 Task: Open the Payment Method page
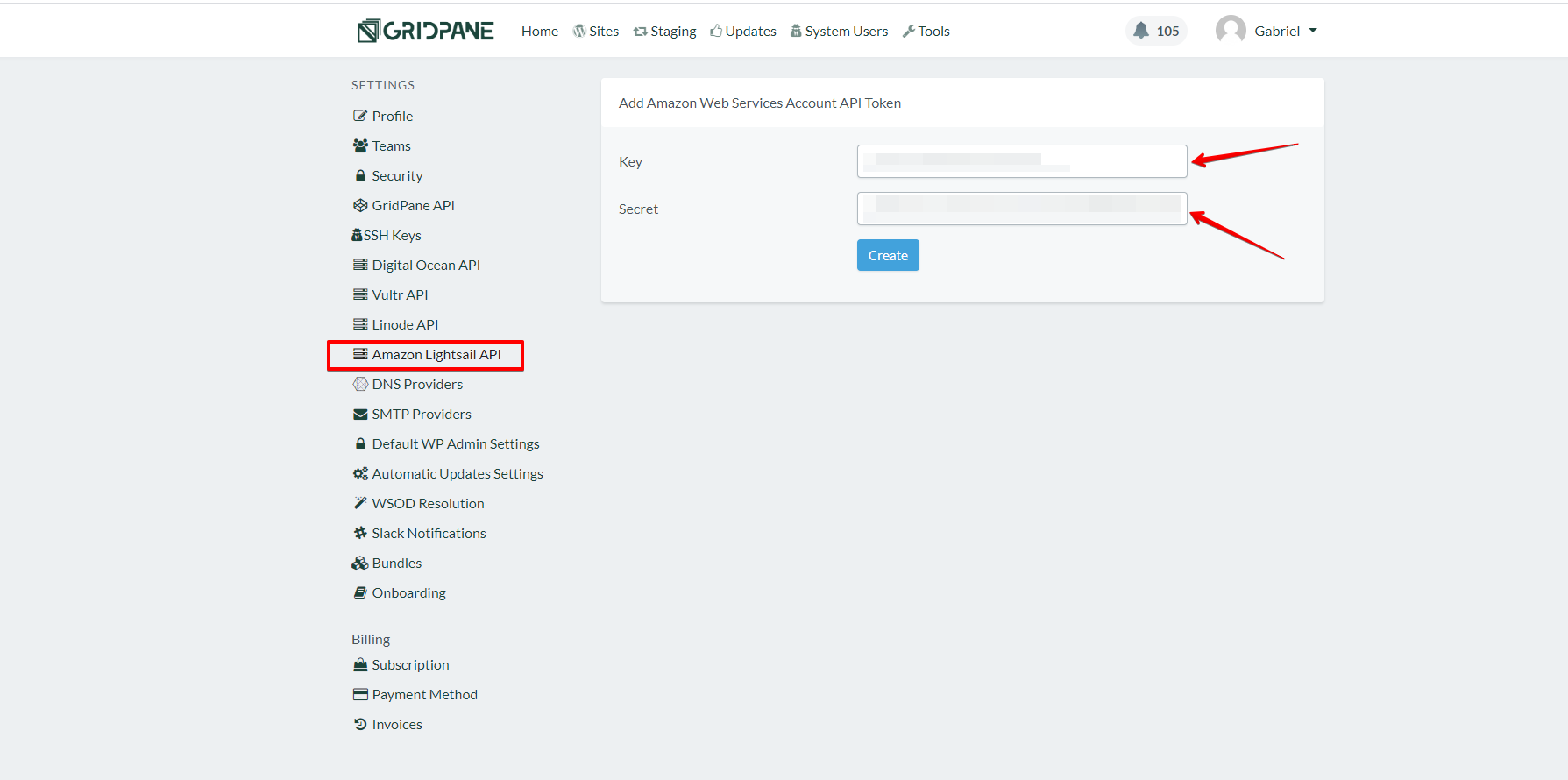pyautogui.click(x=424, y=694)
